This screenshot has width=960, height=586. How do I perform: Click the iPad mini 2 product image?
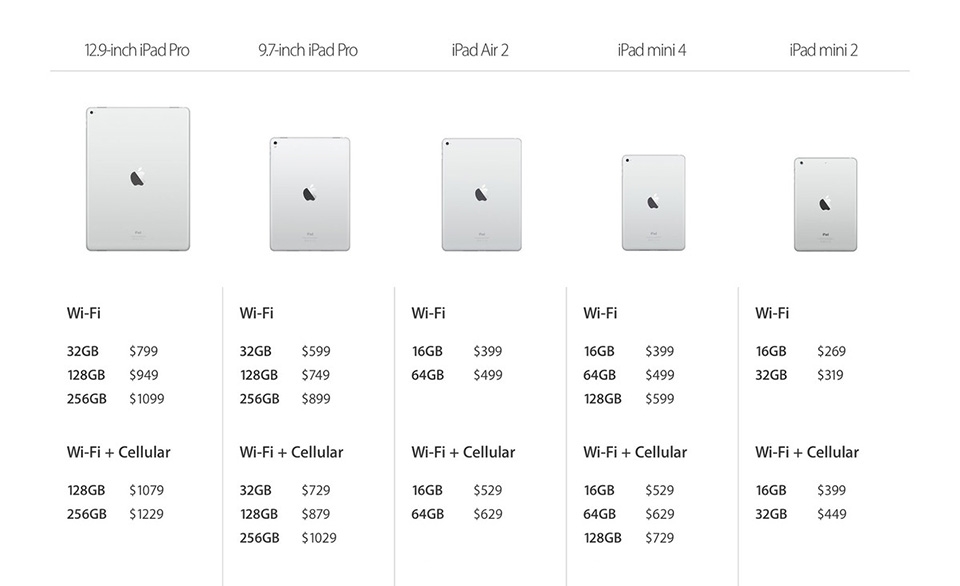(825, 205)
